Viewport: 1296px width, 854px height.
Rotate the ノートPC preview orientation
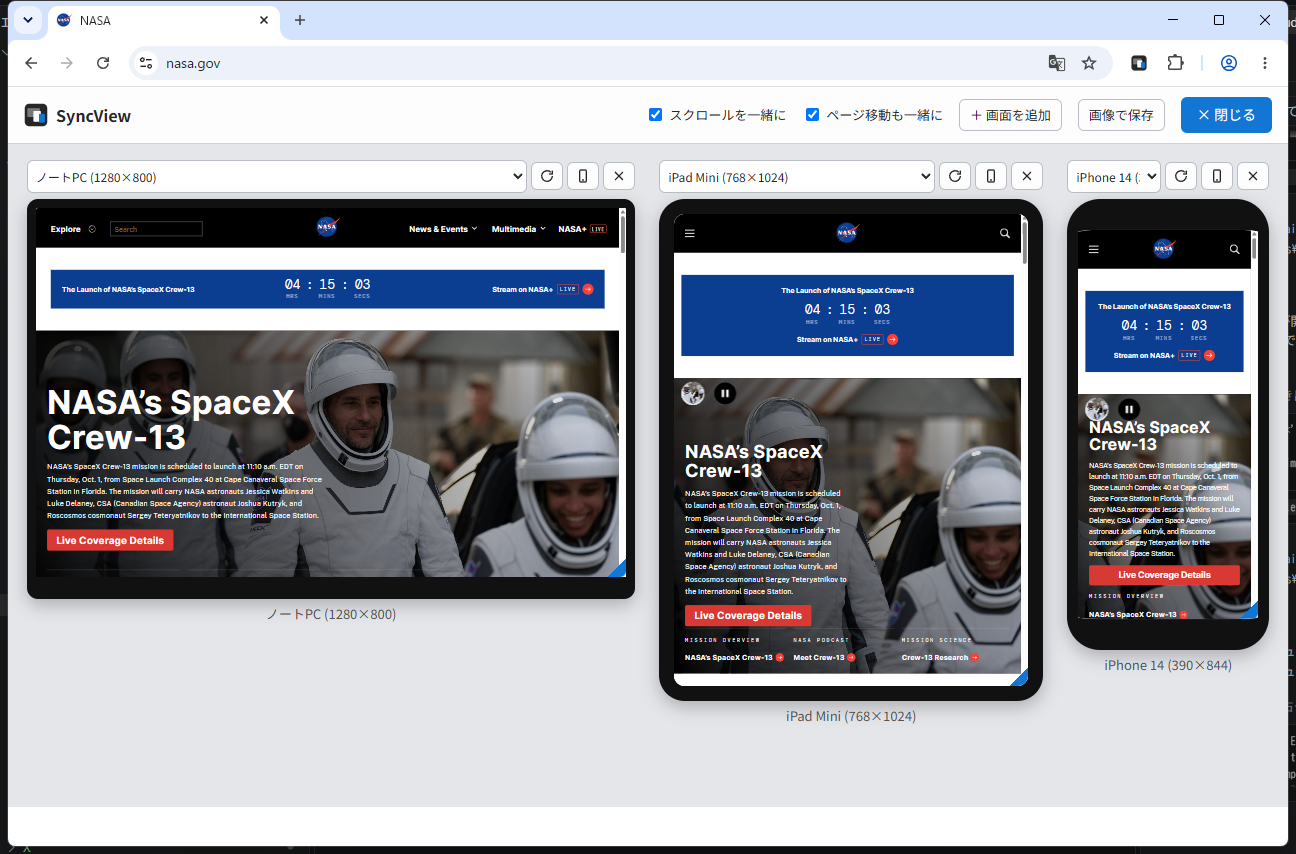pos(583,177)
